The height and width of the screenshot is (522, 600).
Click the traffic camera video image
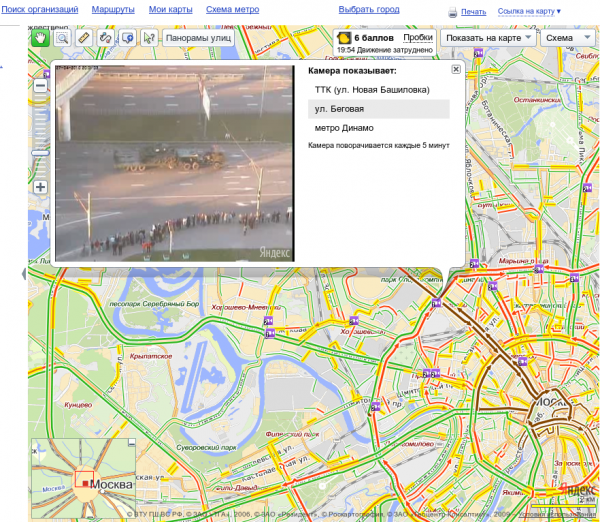(x=174, y=164)
